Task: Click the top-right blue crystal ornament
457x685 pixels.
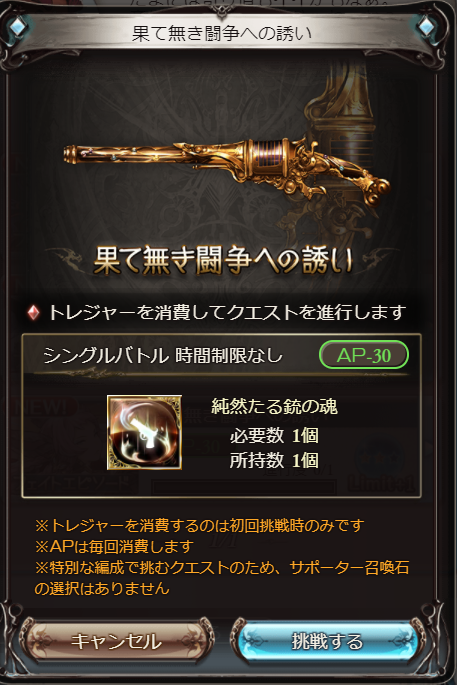Action: pyautogui.click(x=426, y=27)
